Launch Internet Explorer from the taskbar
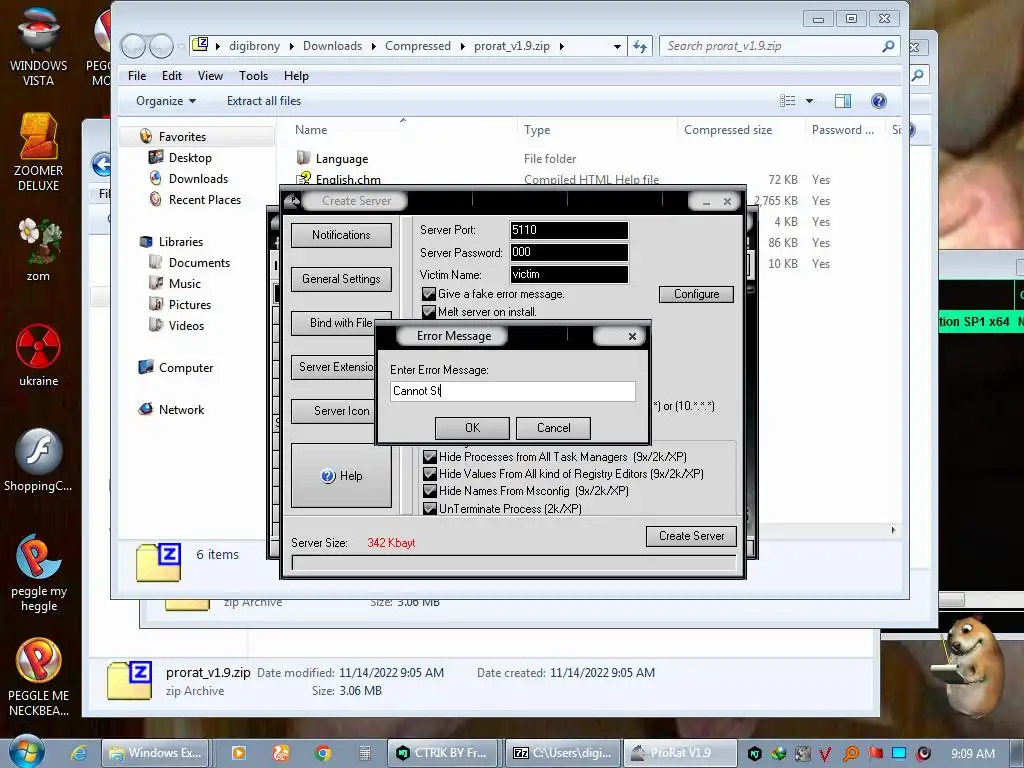Image resolution: width=1024 pixels, height=768 pixels. (x=79, y=753)
